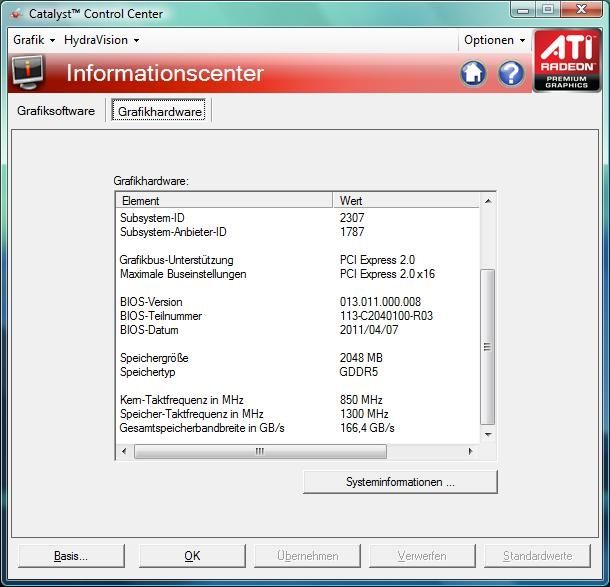This screenshot has height=587, width=610.
Task: Select the Speicher-Taktfrequenz in MHz row
Action: pyautogui.click(x=298, y=414)
